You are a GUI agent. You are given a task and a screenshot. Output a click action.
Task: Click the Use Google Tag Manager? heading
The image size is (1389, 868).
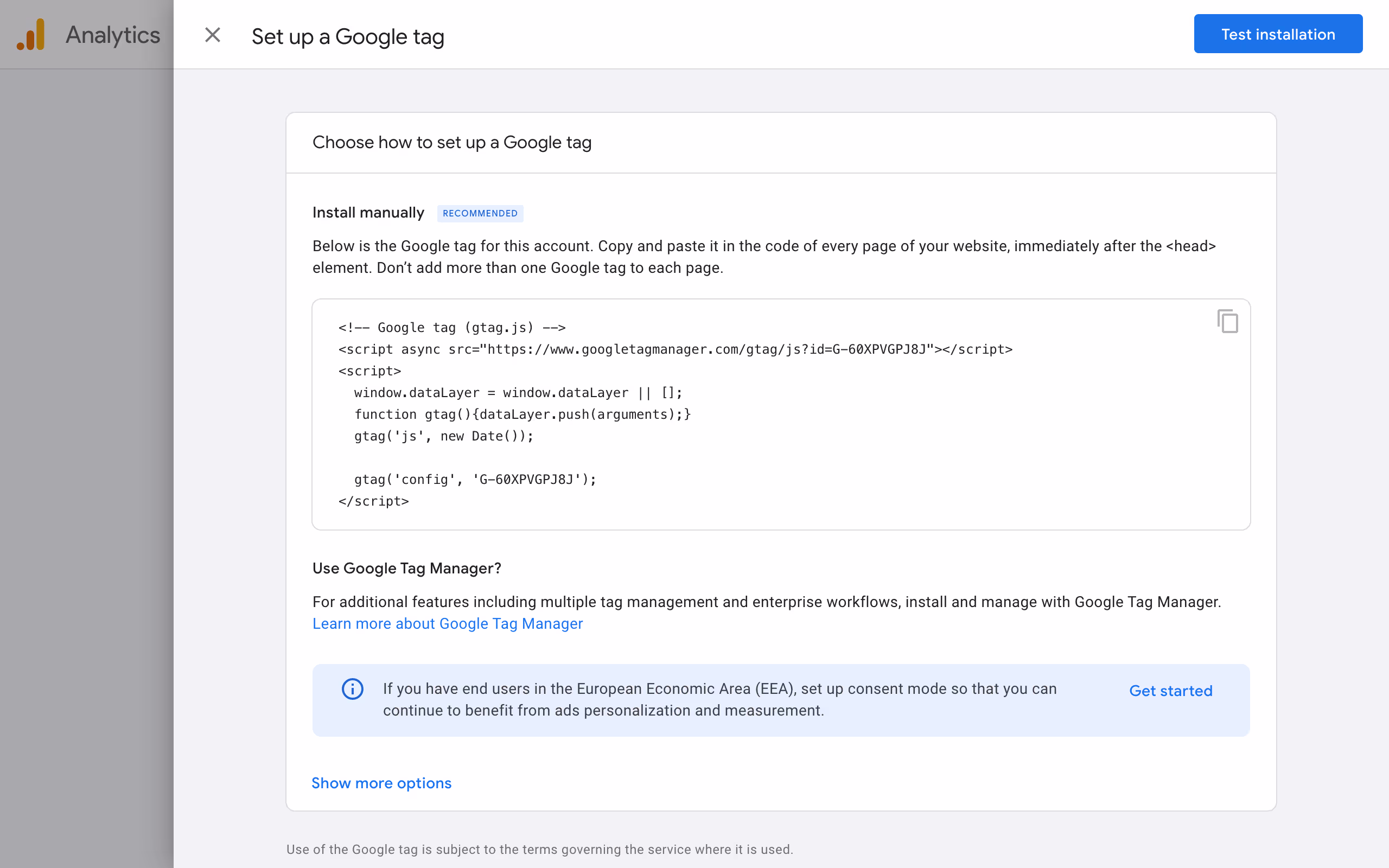(406, 569)
